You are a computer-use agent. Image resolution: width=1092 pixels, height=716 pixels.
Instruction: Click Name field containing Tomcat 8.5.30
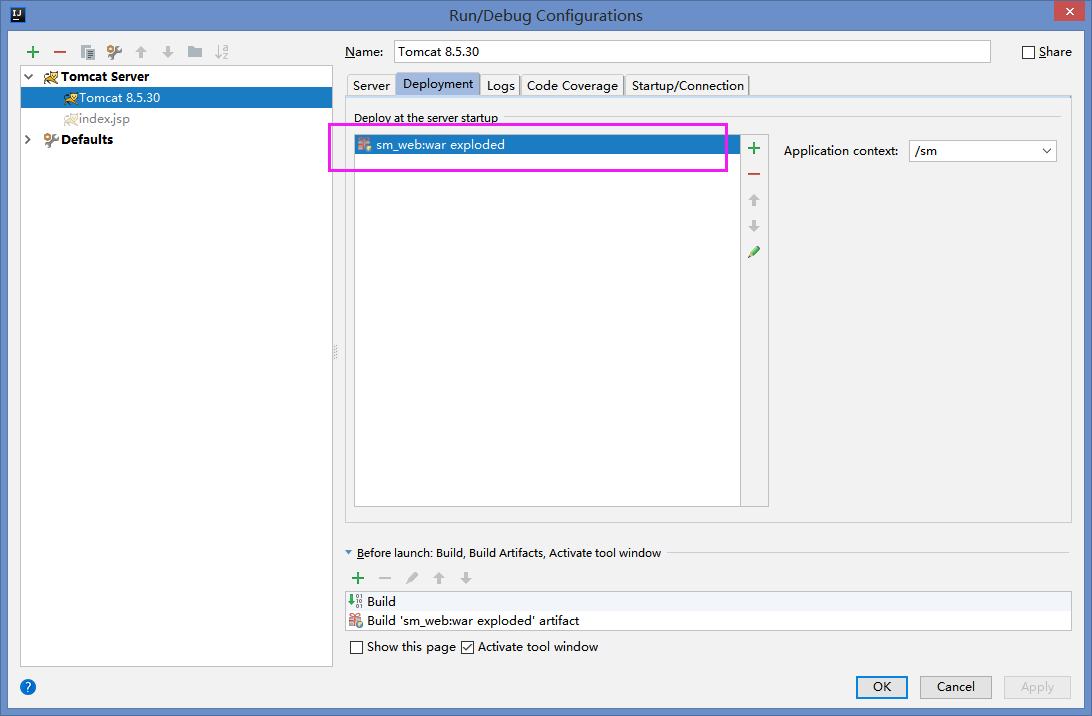click(x=692, y=52)
